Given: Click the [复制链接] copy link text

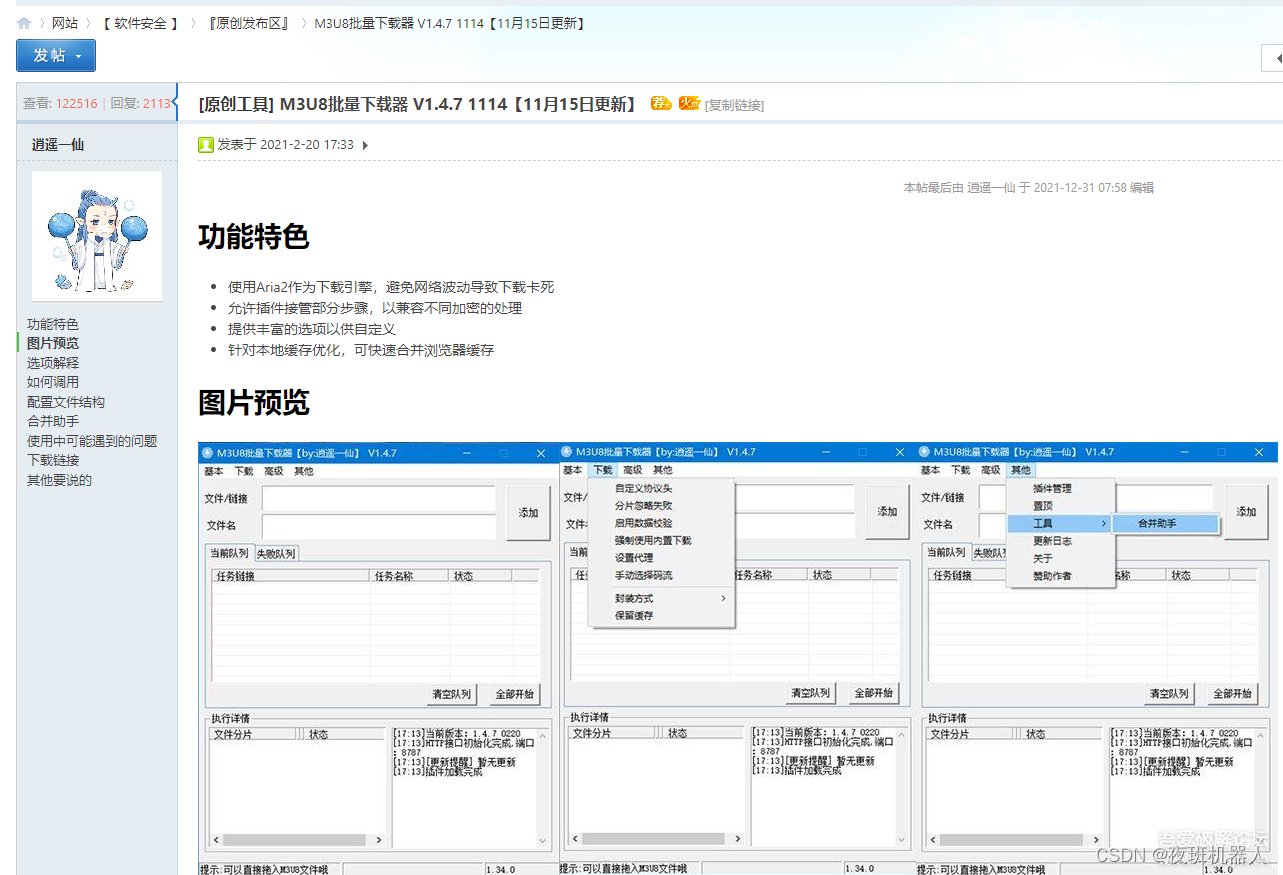Looking at the screenshot, I should pyautogui.click(x=734, y=105).
